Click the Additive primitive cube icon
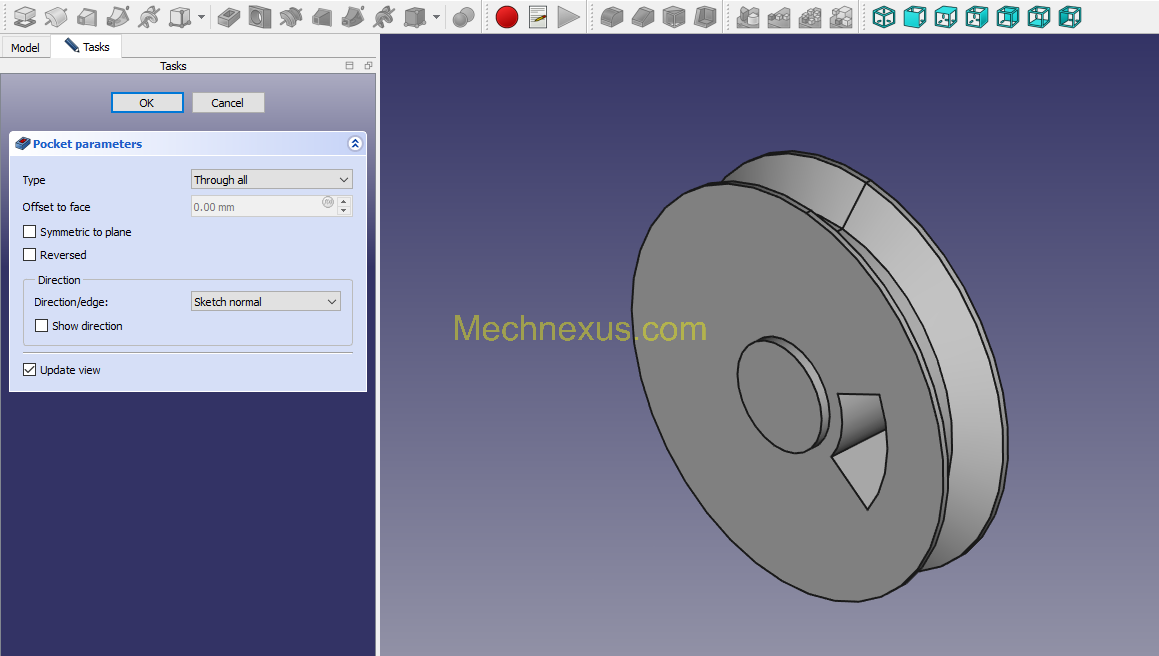This screenshot has width=1159, height=656. click(180, 16)
